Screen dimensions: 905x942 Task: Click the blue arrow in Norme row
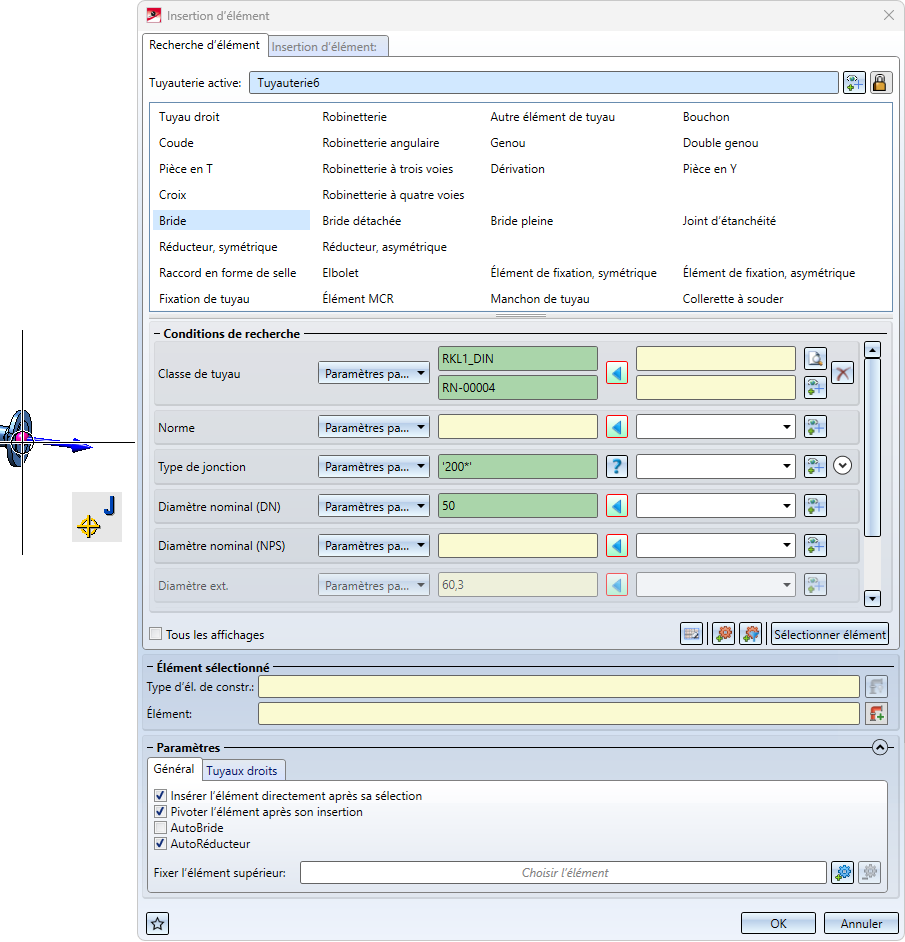[617, 428]
